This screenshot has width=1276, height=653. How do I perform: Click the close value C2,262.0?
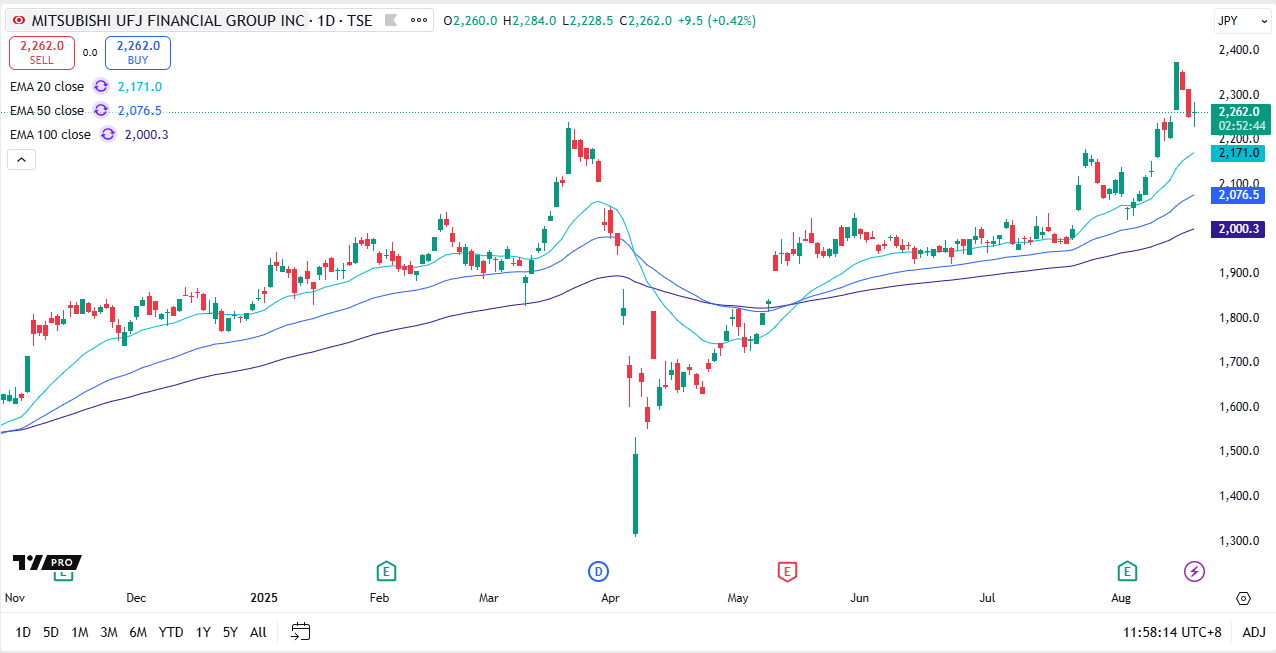[646, 21]
